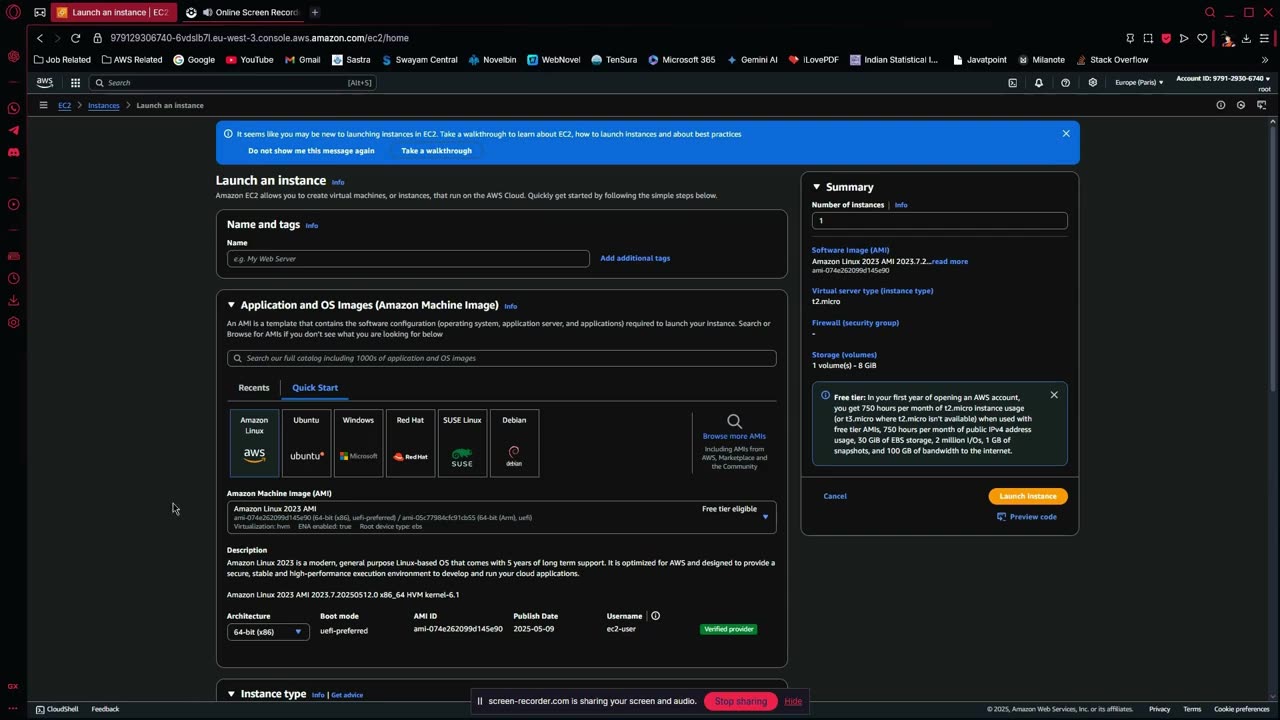Image resolution: width=1280 pixels, height=720 pixels.
Task: Open the AWS support help icon
Action: (x=1065, y=83)
